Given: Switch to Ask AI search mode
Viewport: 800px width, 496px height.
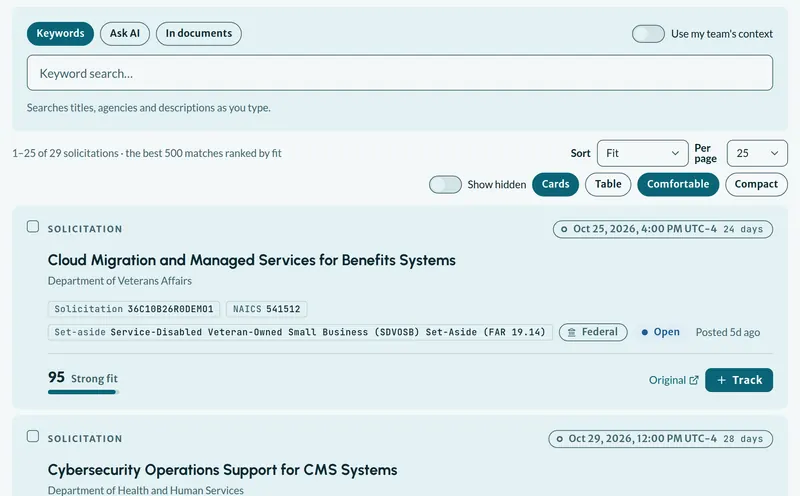Looking at the screenshot, I should 125,34.
